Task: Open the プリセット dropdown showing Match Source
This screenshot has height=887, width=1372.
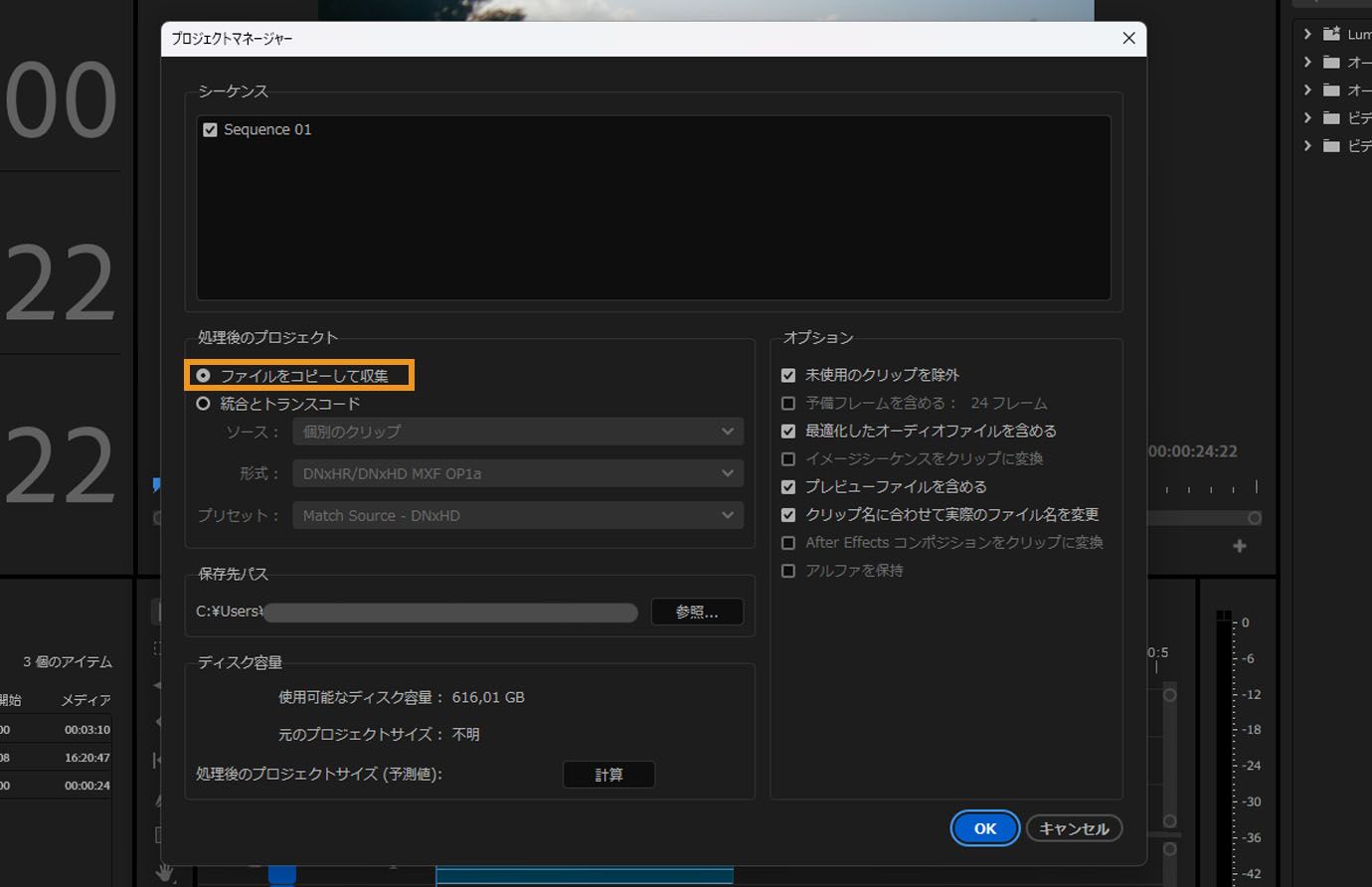Action: pos(517,515)
